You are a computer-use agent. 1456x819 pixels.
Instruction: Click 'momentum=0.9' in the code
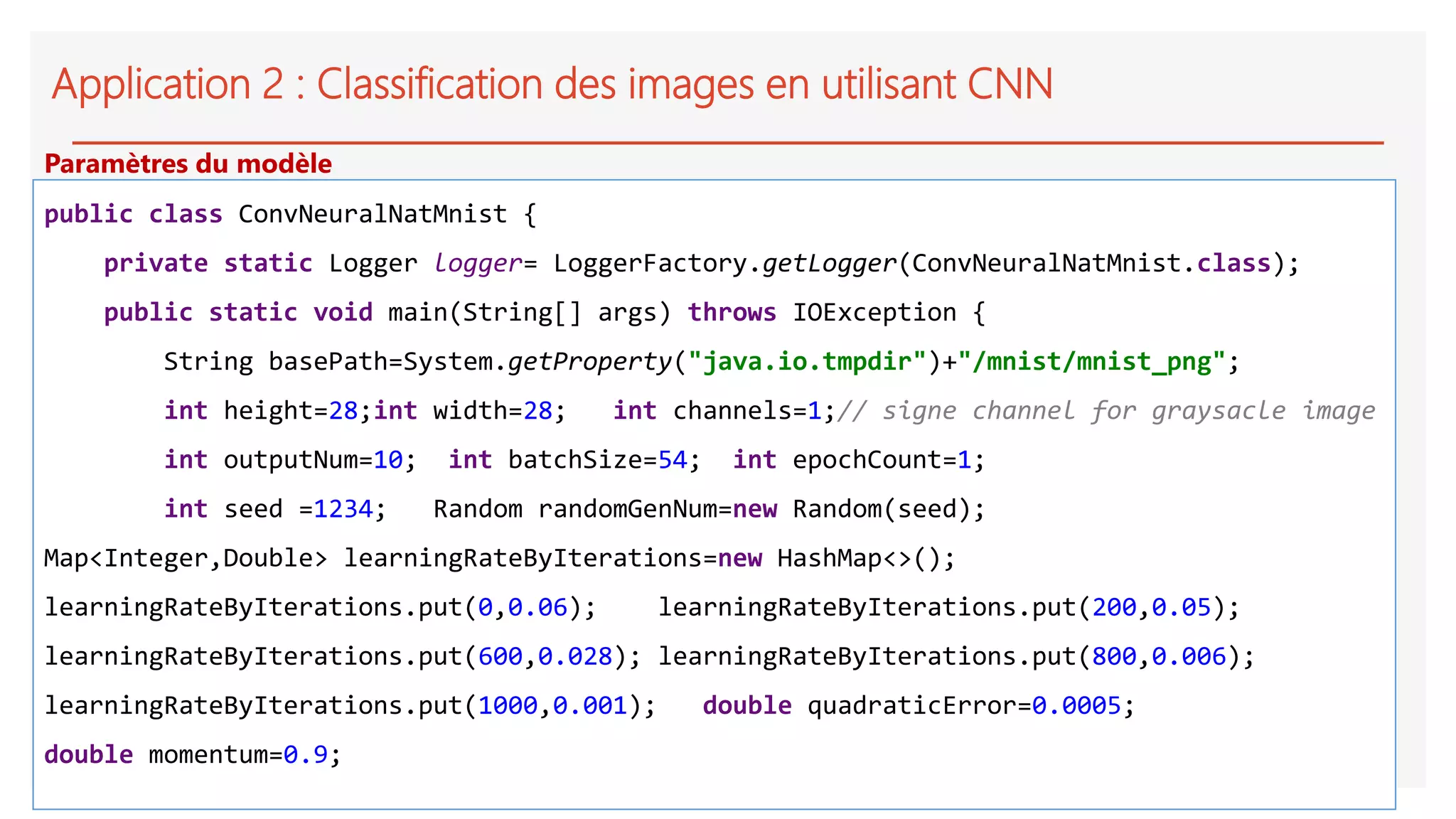coord(238,754)
